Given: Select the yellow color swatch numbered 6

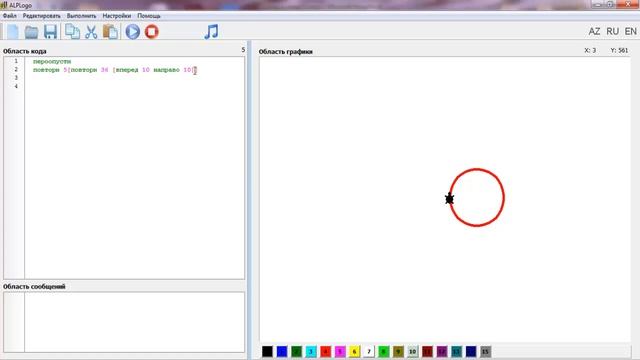Looking at the screenshot, I should 355,351.
